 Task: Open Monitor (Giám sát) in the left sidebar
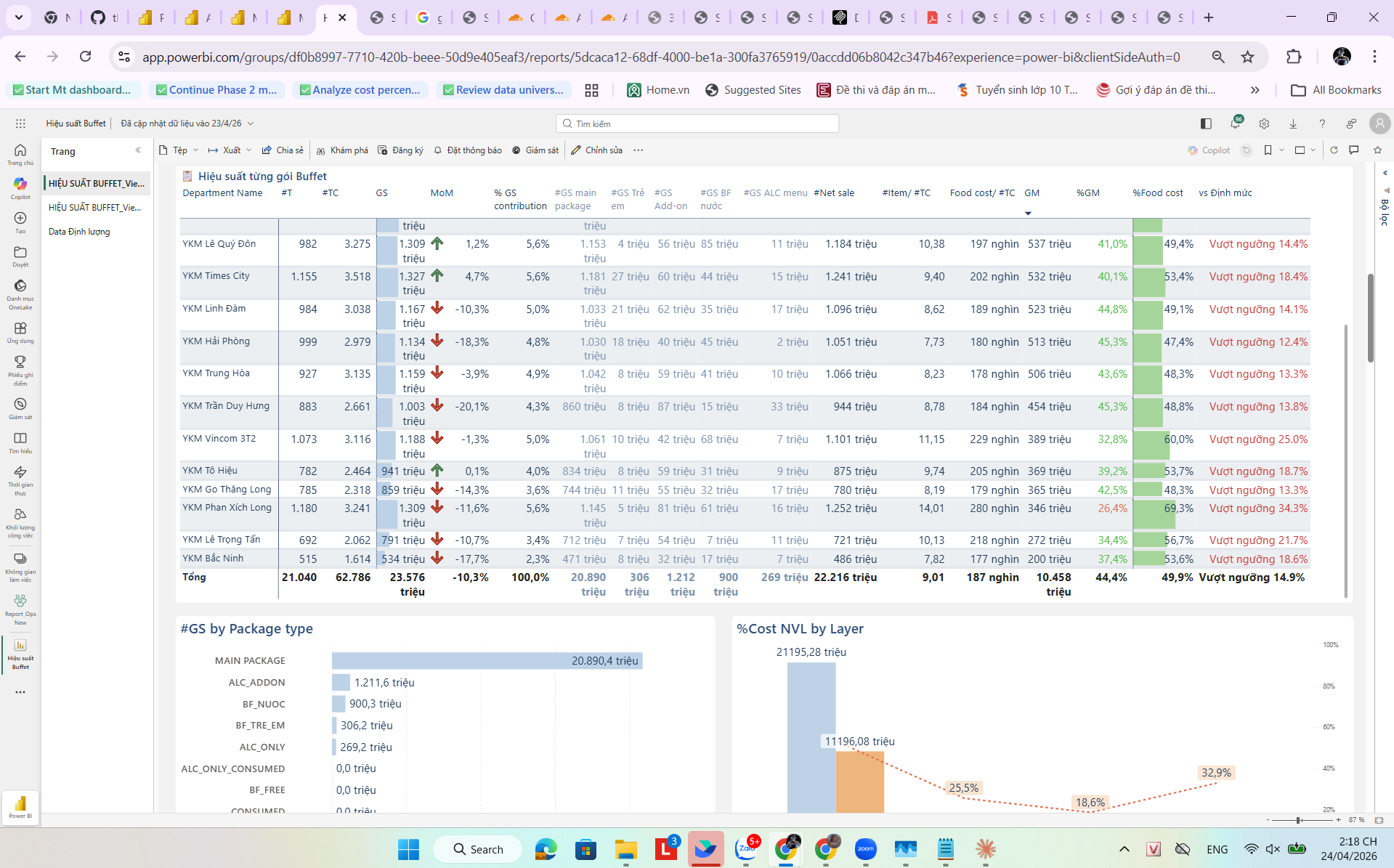20,408
